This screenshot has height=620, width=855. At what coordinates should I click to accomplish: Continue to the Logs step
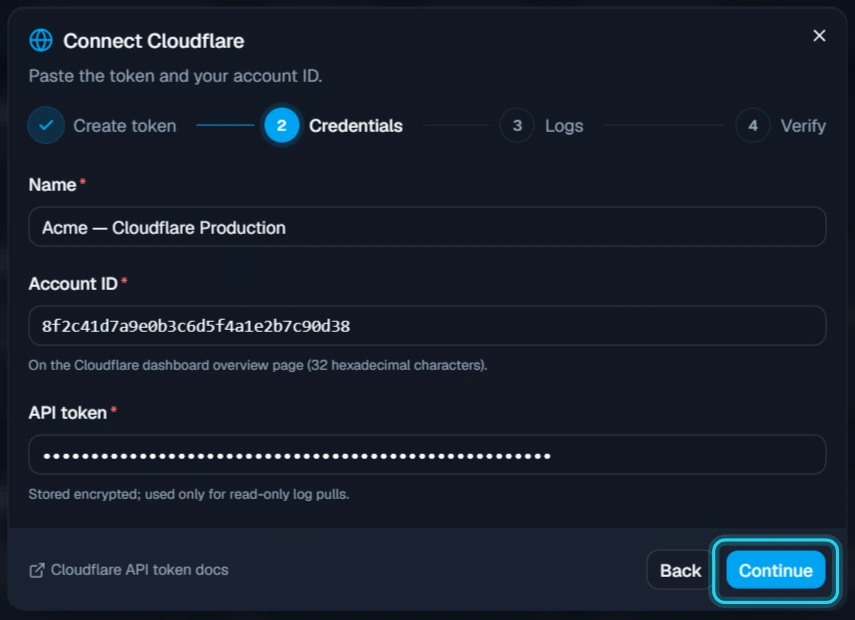point(775,570)
